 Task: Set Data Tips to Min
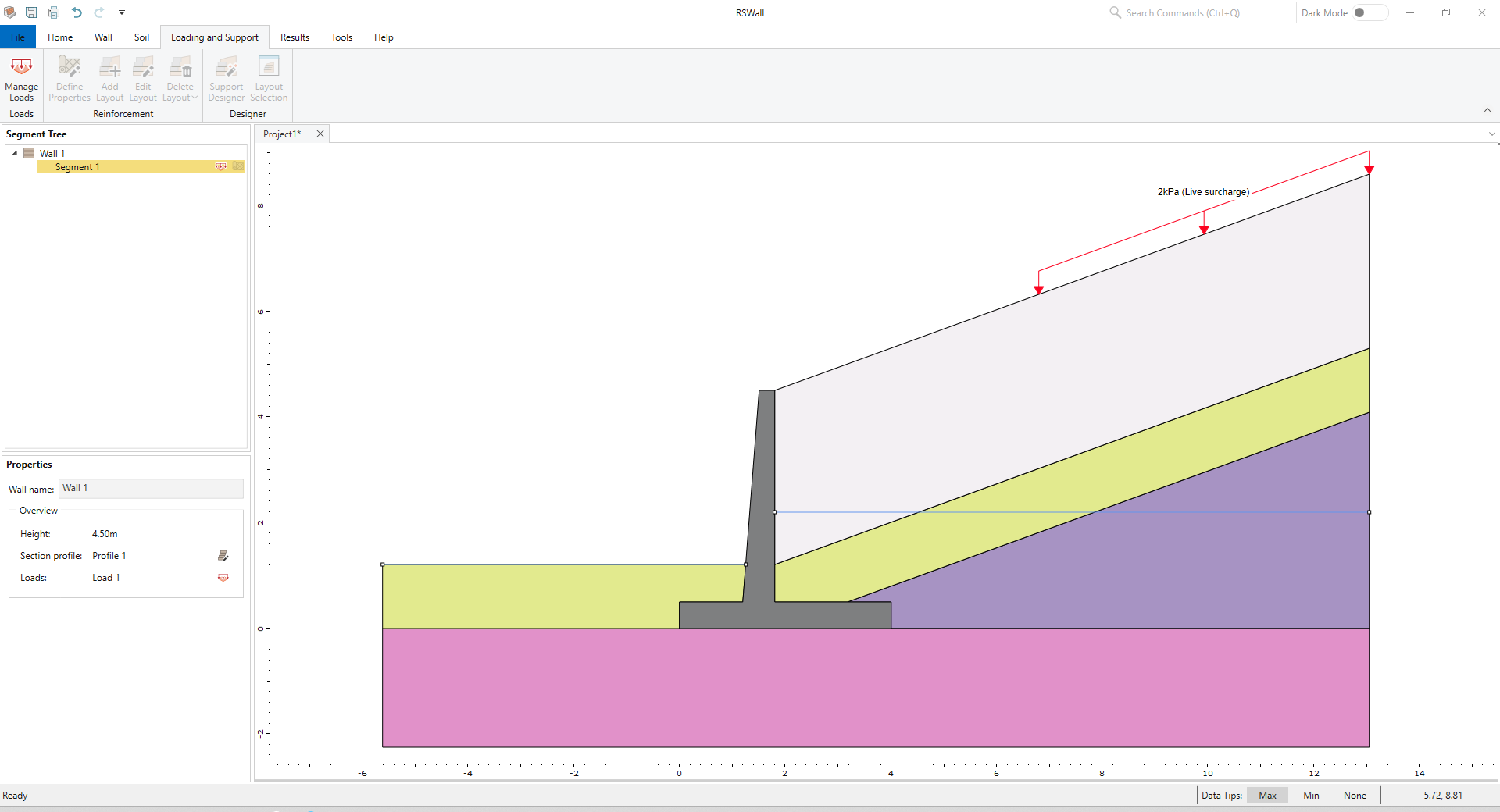click(x=1311, y=796)
